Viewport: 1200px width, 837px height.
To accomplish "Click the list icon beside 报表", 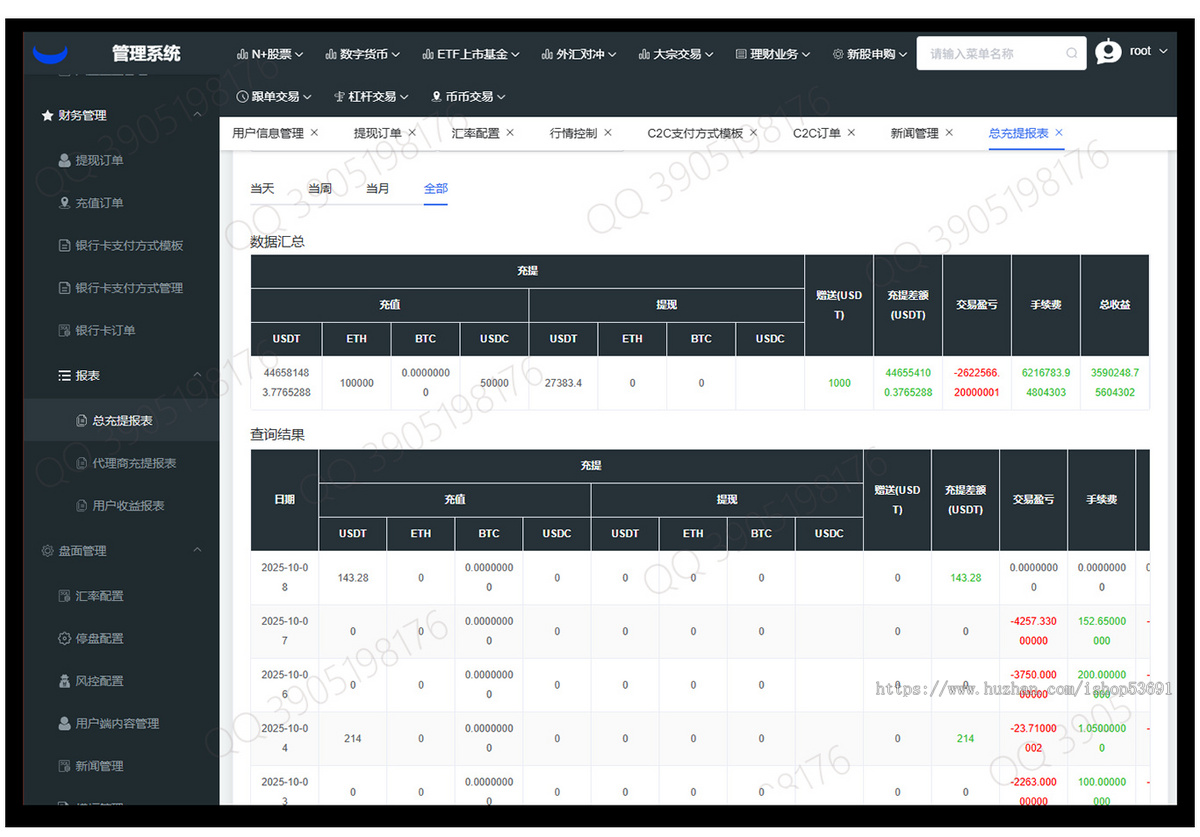I will (65, 376).
